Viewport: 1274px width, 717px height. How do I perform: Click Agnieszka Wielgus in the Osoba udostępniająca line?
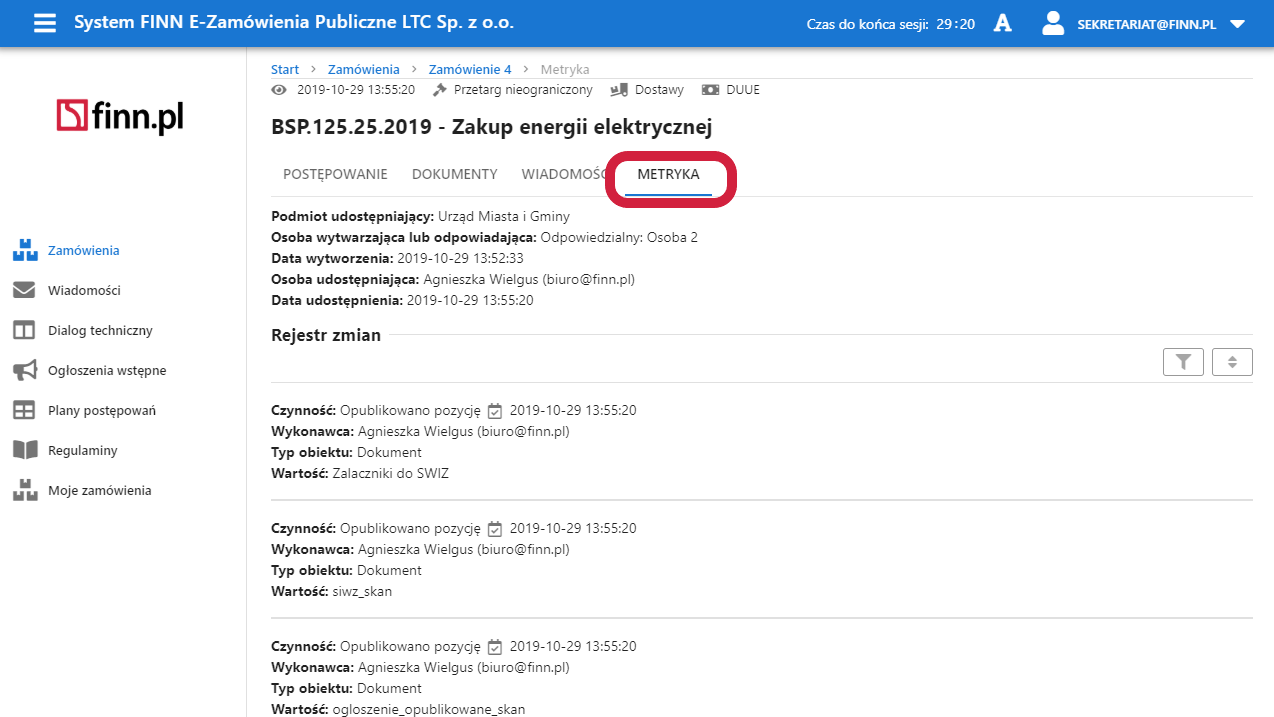[x=481, y=279]
